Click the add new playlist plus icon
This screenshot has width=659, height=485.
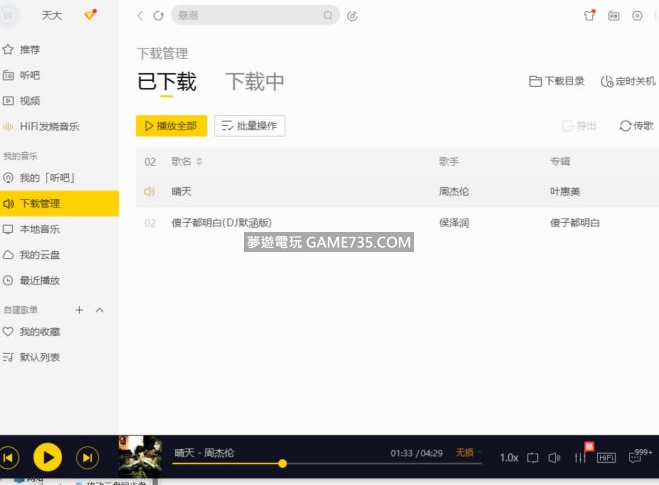coord(80,310)
